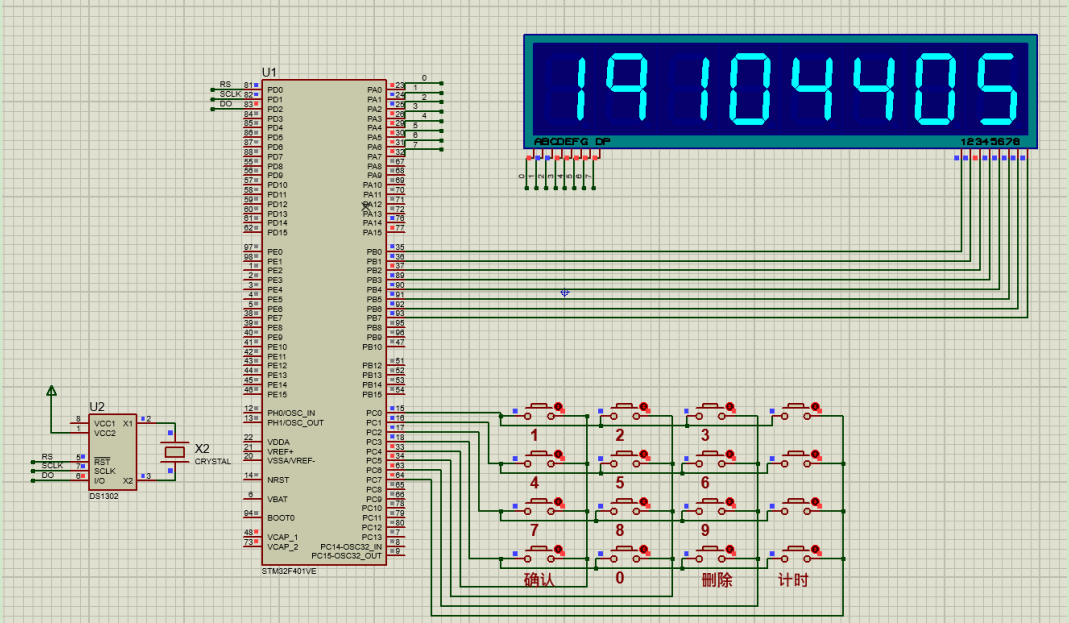The width and height of the screenshot is (1069, 623).
Task: Click the 确认 confirm pushbutton switch
Action: (541, 554)
